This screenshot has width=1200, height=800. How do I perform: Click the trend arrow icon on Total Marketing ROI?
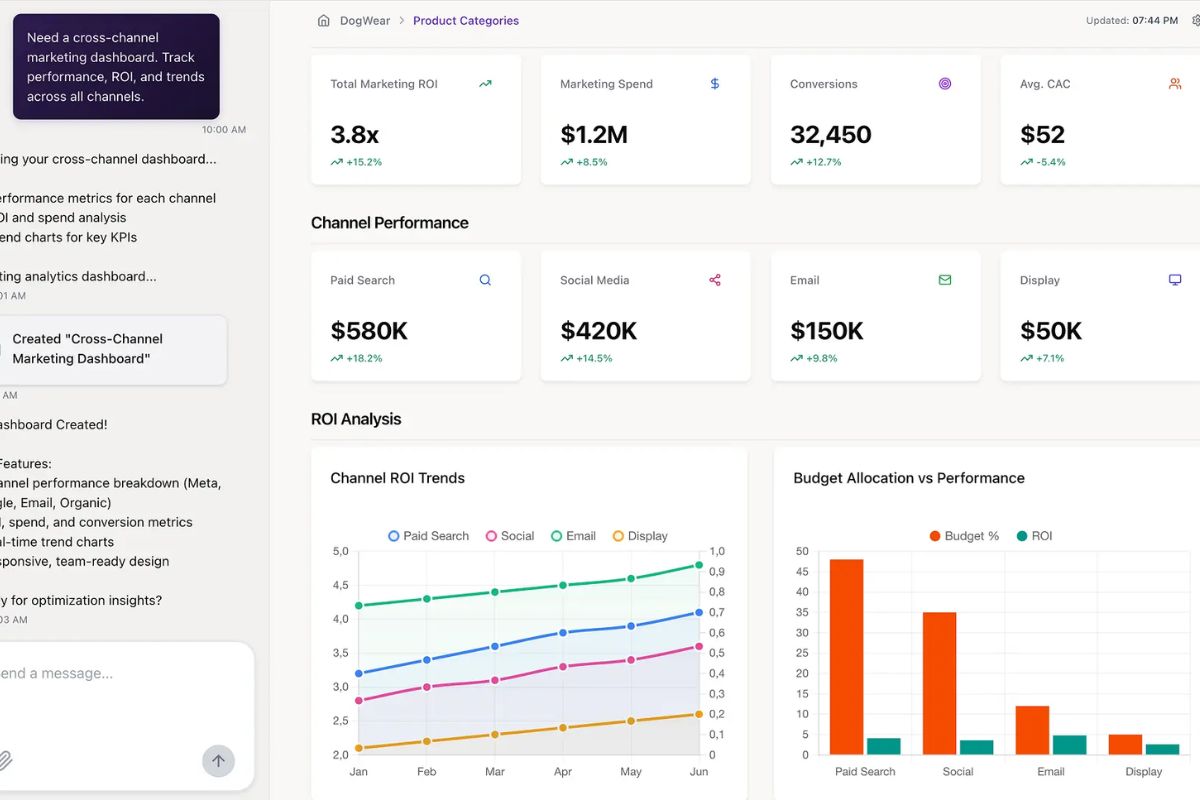click(485, 84)
